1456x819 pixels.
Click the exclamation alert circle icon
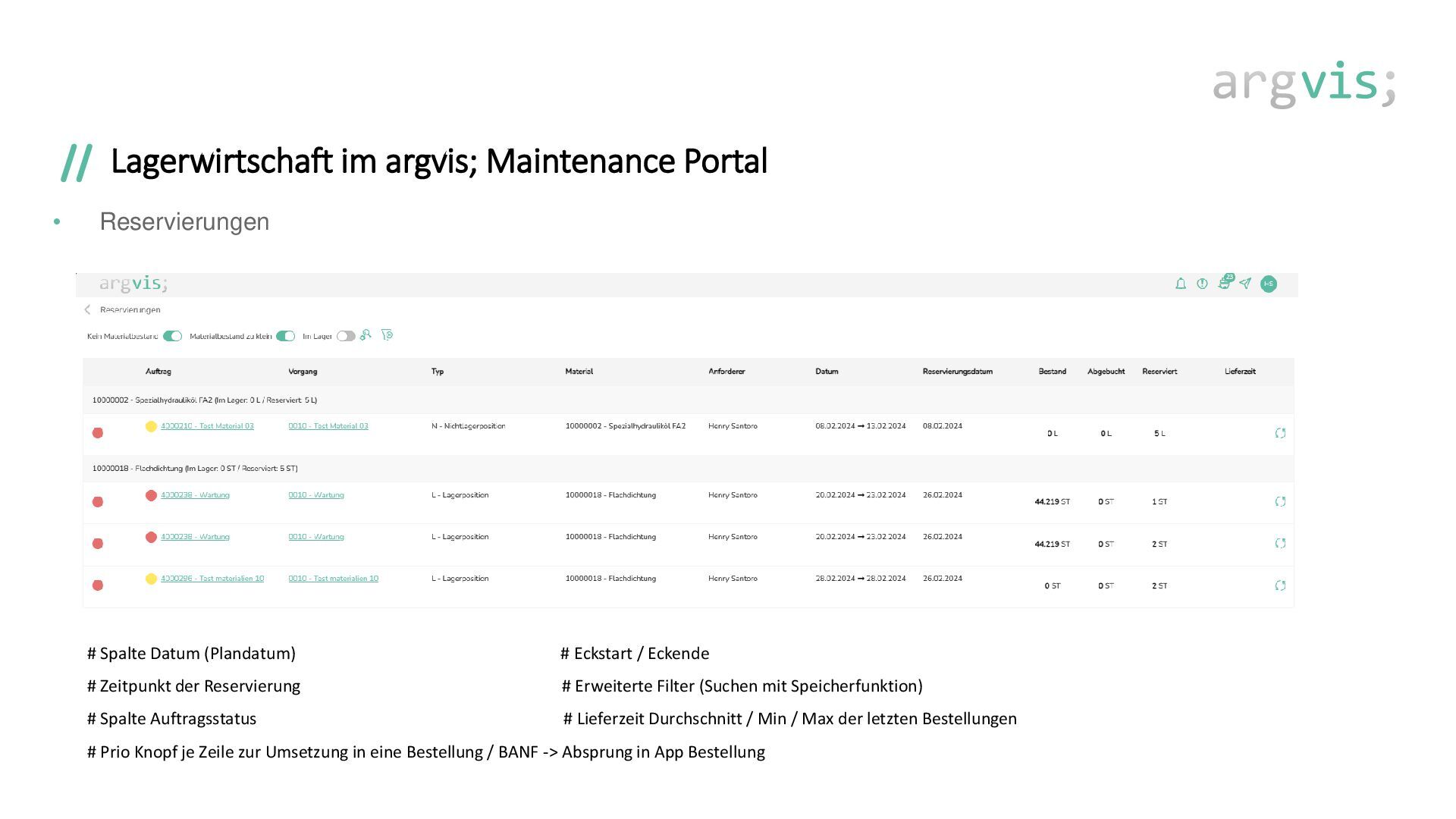[x=1202, y=284]
